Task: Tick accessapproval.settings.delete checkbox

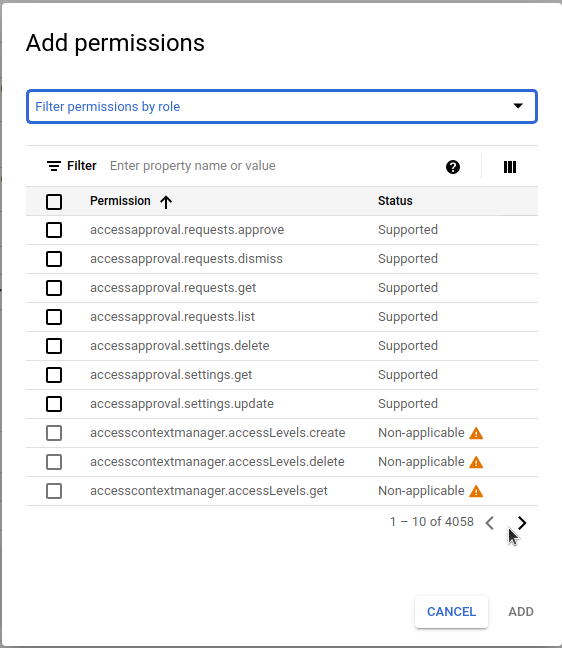Action: click(54, 346)
